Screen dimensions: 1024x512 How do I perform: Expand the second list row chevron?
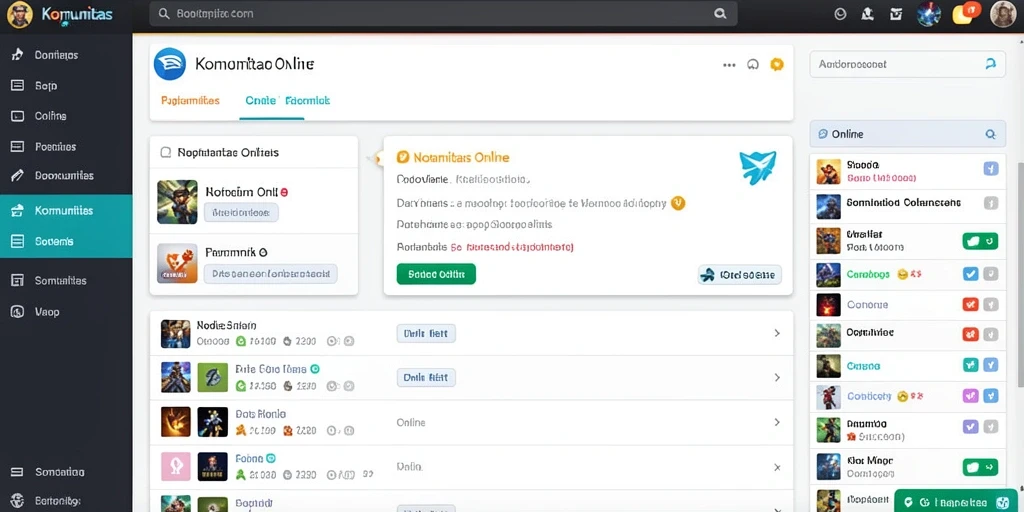[x=777, y=377]
